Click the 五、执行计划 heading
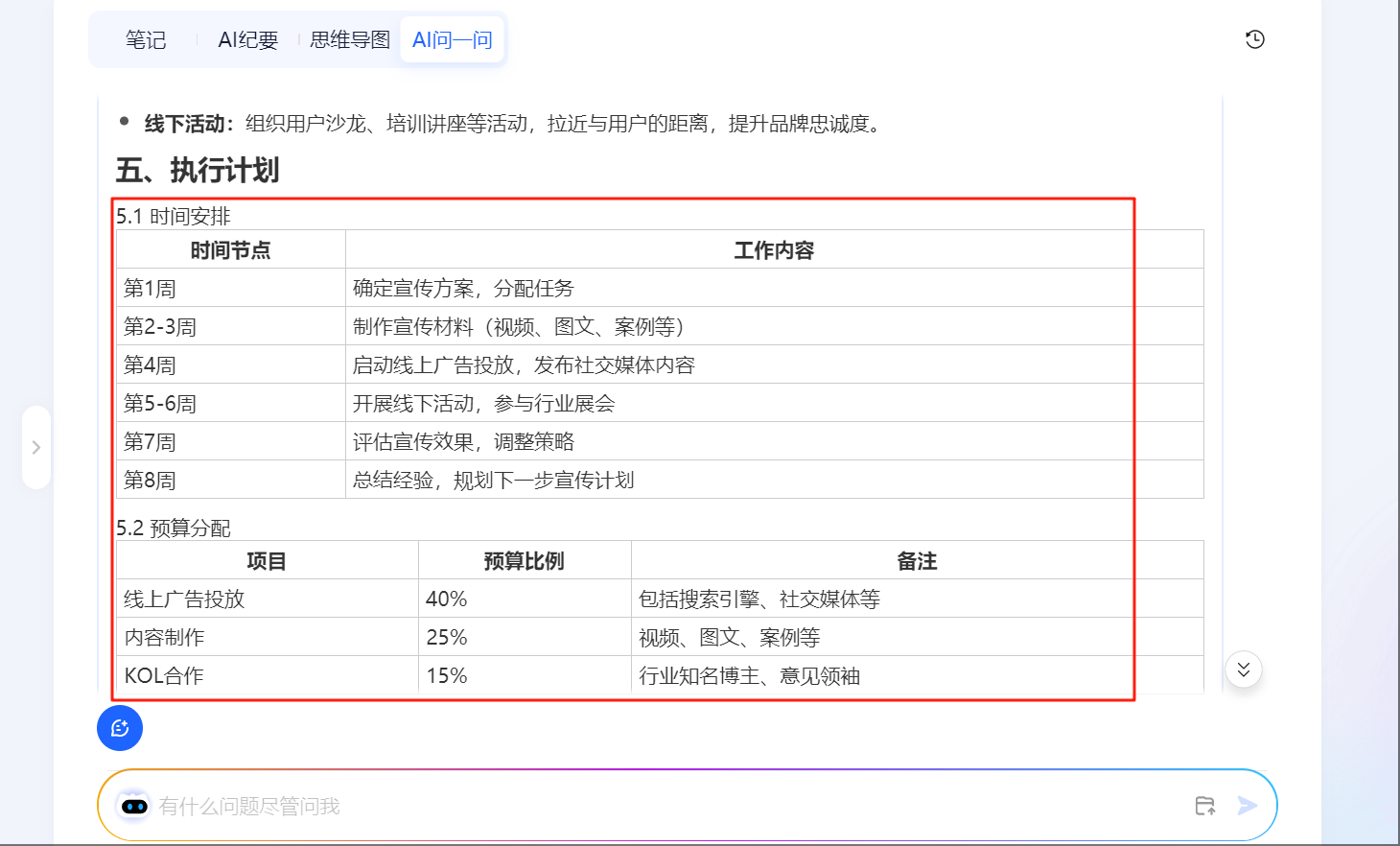The height and width of the screenshot is (846, 1400). 198,171
